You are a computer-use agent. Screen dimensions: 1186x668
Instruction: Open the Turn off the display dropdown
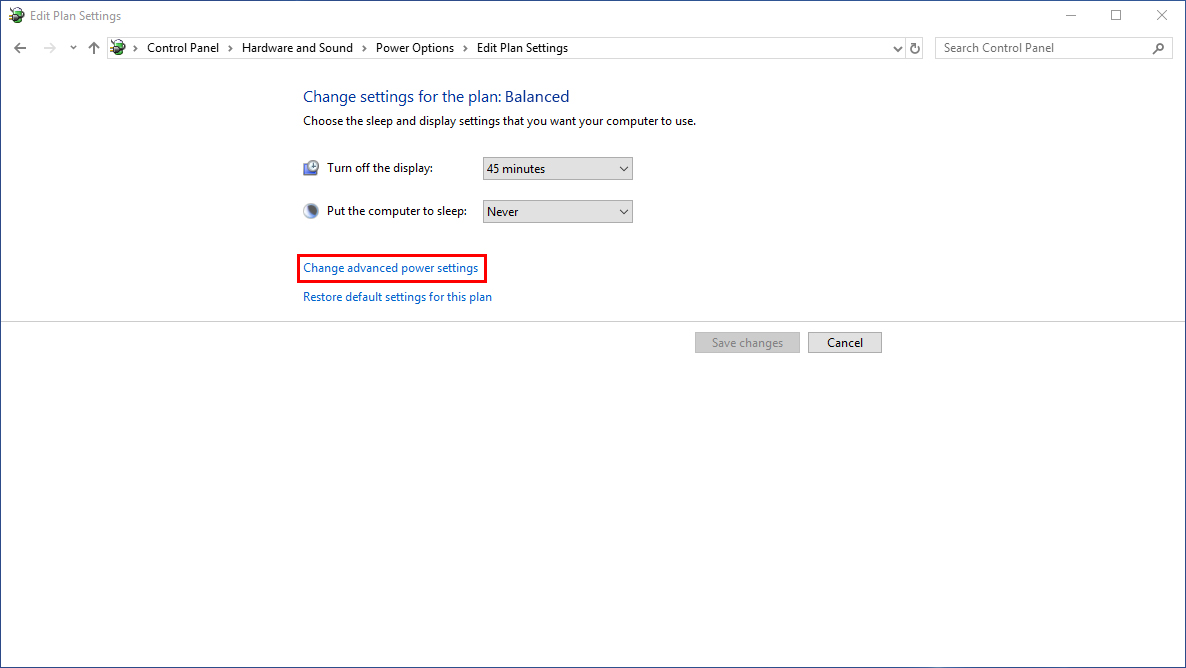[x=557, y=169]
